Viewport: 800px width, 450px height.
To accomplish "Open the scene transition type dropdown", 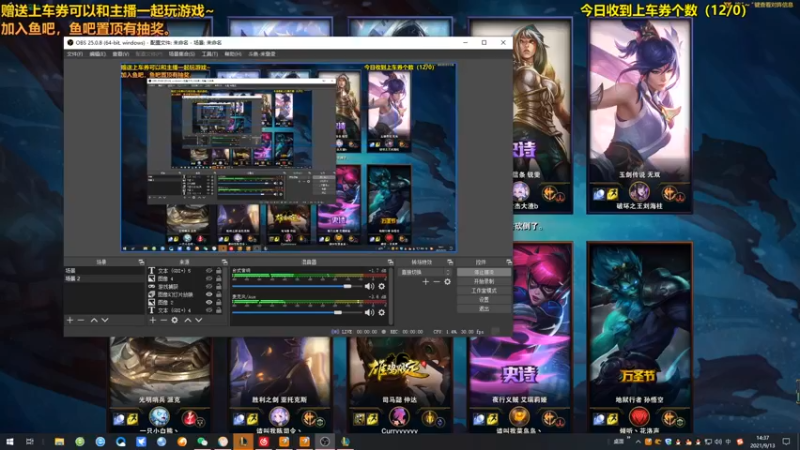I will [425, 272].
